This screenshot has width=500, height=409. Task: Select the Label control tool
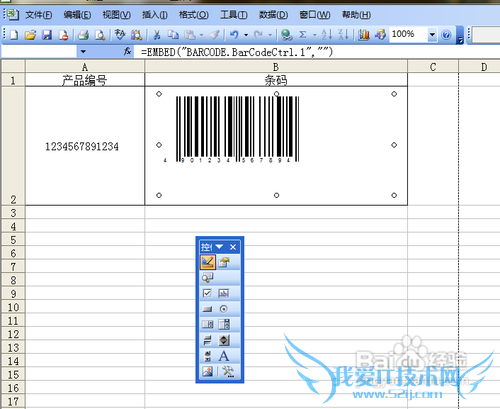pos(224,356)
